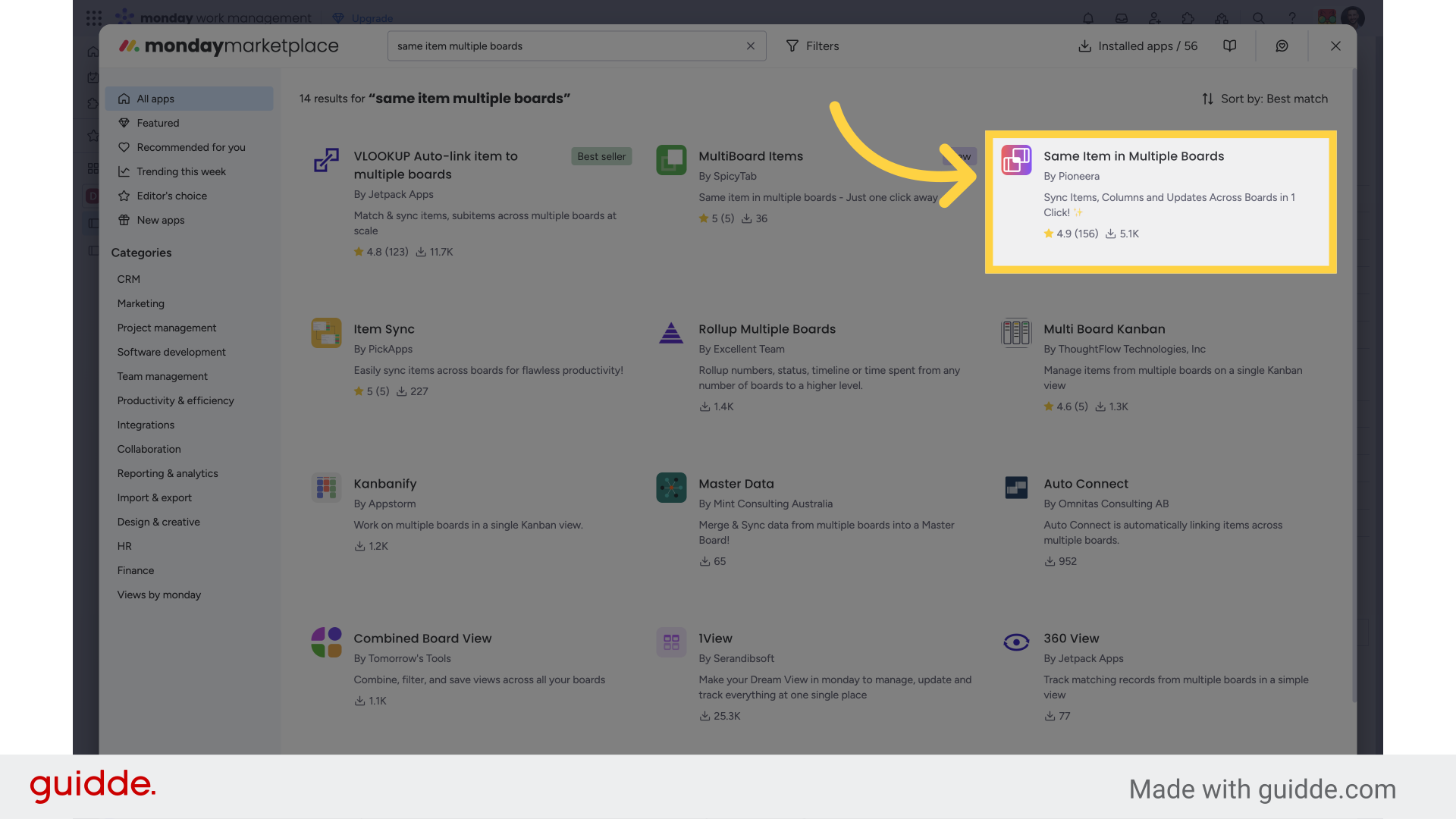
Task: Open Auto Connect title
Action: click(1086, 484)
